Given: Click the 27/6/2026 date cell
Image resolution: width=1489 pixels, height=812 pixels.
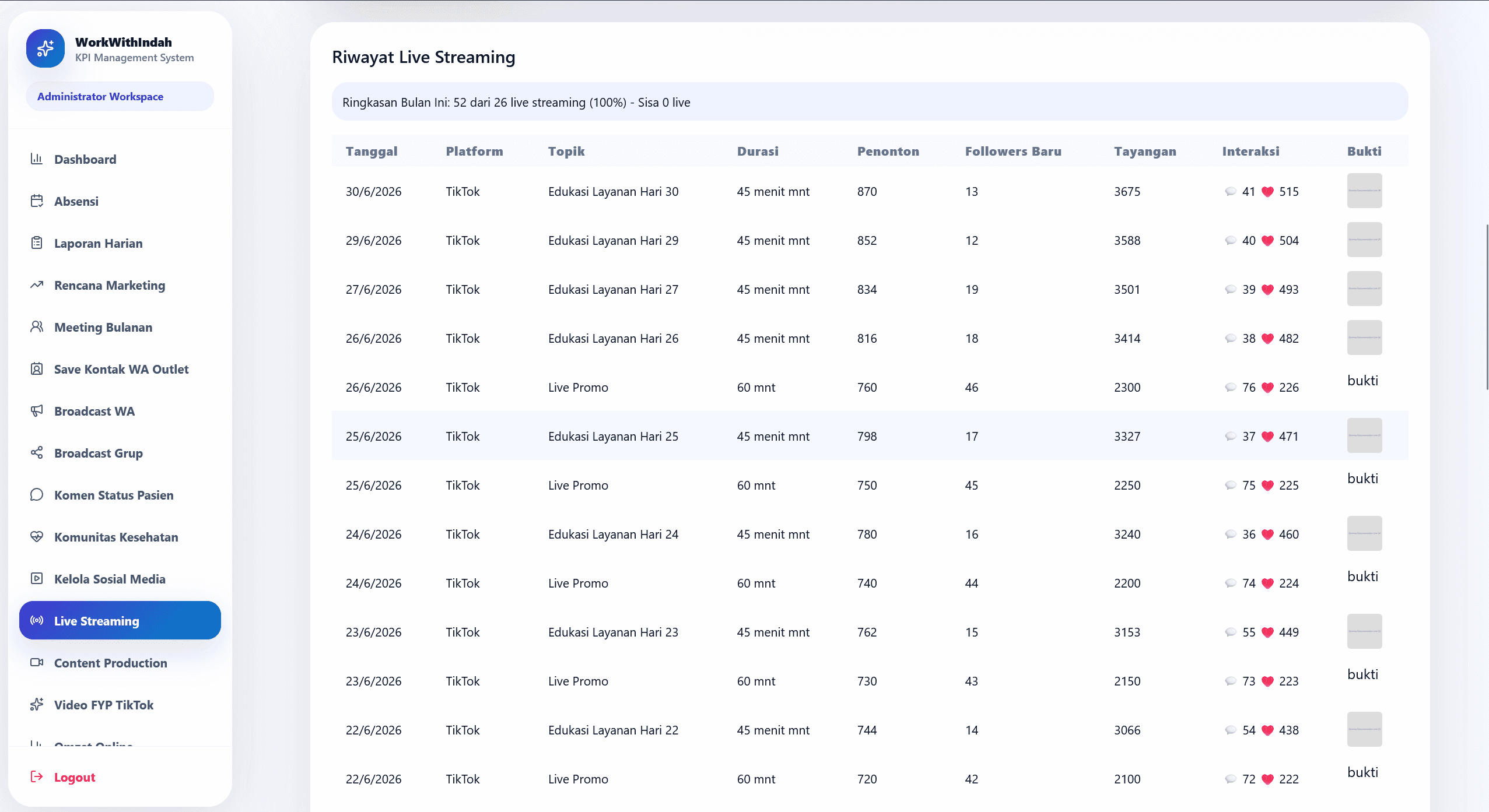Looking at the screenshot, I should pos(373,290).
